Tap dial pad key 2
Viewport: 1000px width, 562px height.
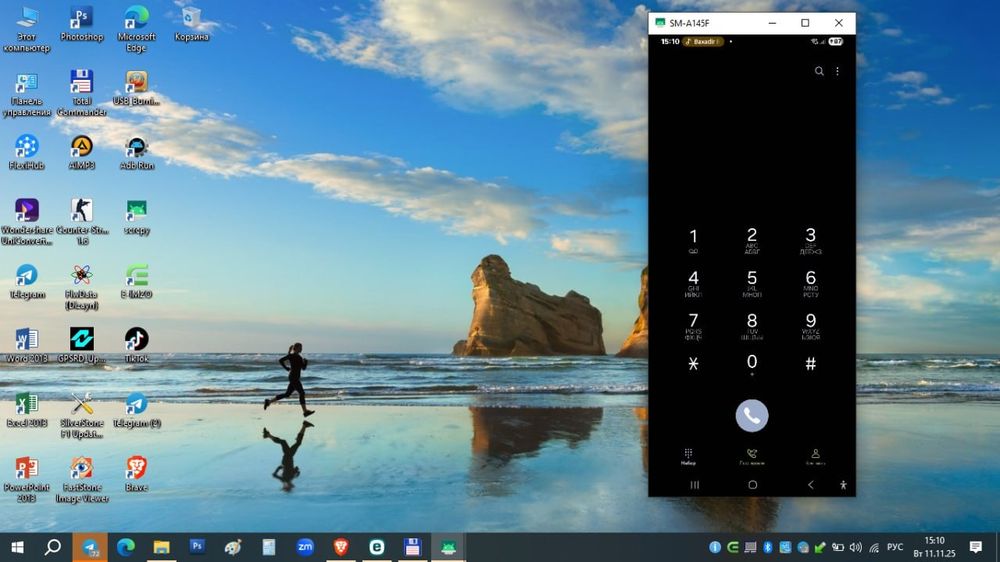[x=752, y=240]
